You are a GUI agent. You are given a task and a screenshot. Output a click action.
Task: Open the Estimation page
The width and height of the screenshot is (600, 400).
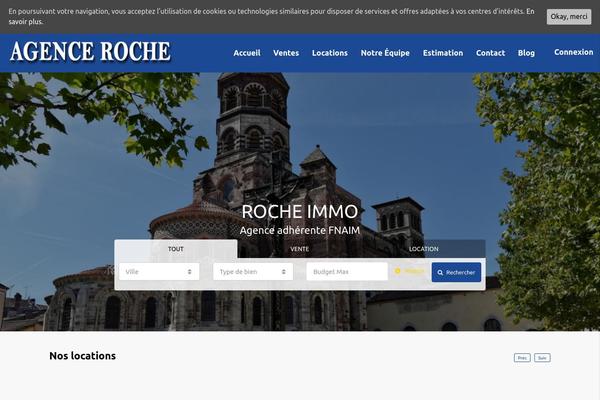click(443, 53)
